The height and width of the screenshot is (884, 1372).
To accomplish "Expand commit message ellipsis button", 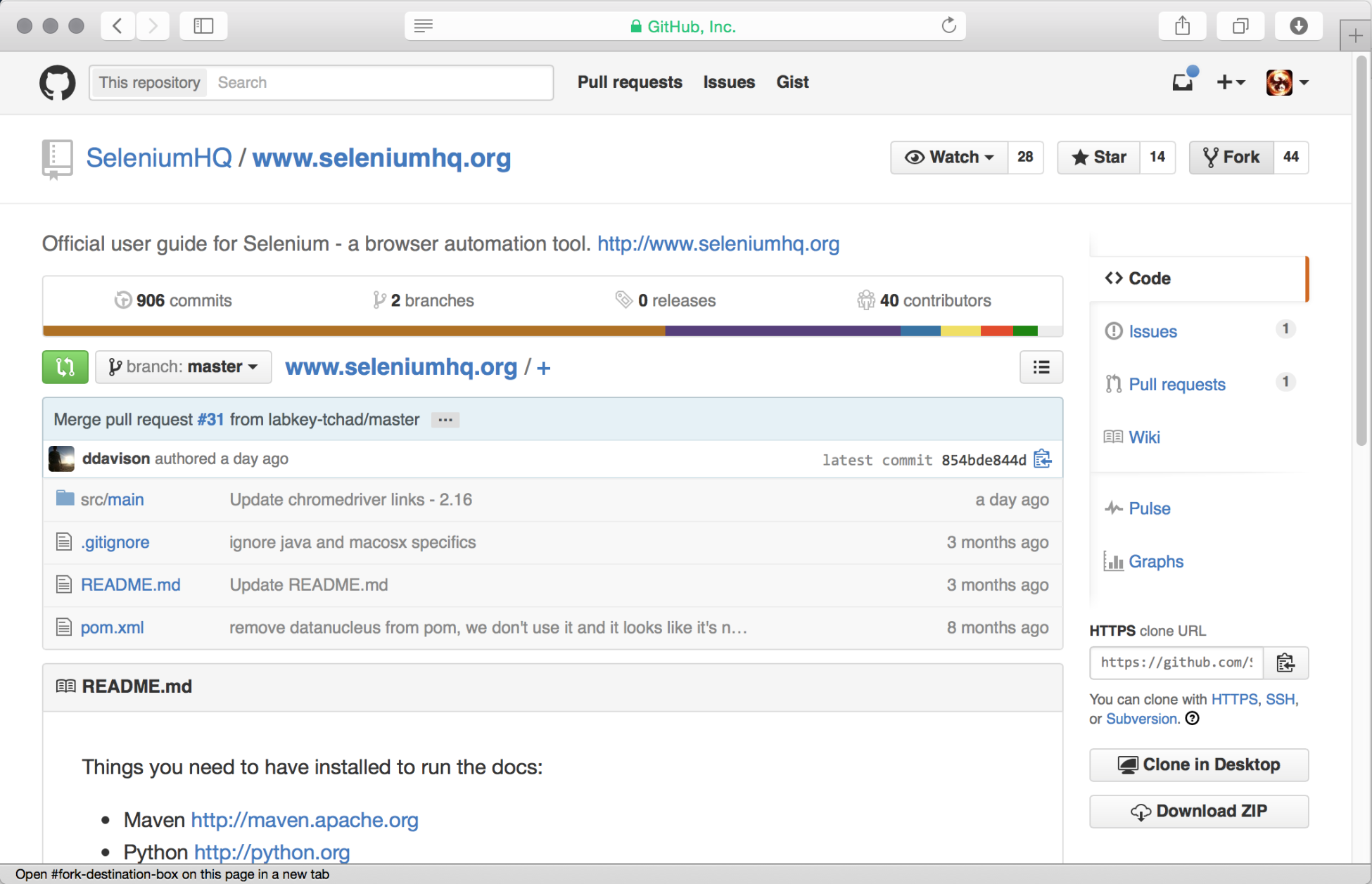I will [x=445, y=420].
